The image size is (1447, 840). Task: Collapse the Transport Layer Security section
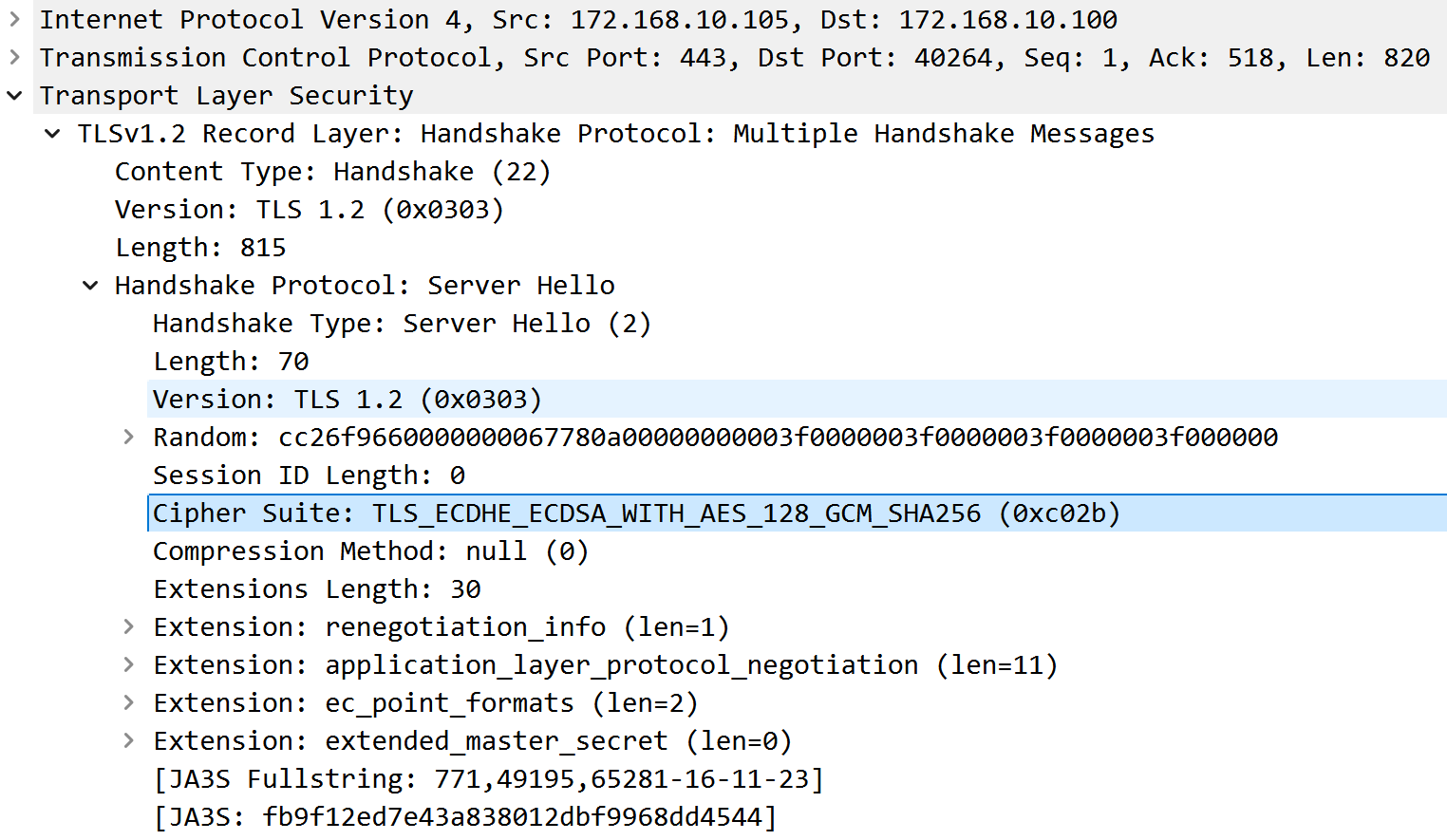(14, 95)
